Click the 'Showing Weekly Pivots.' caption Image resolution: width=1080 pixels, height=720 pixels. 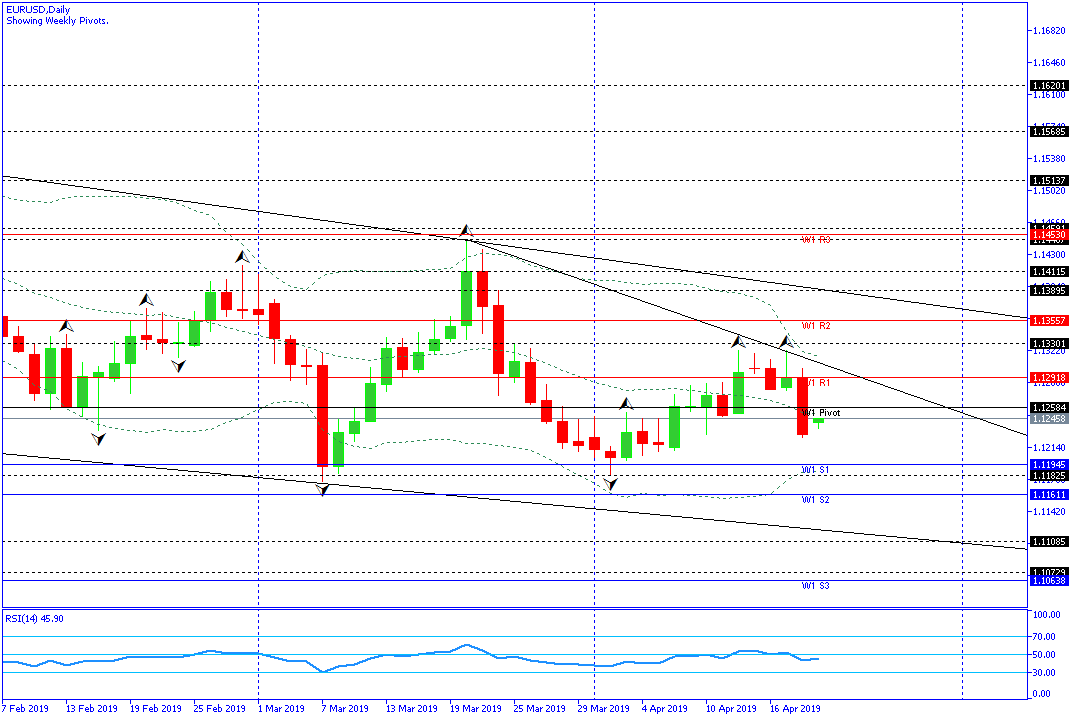click(57, 21)
